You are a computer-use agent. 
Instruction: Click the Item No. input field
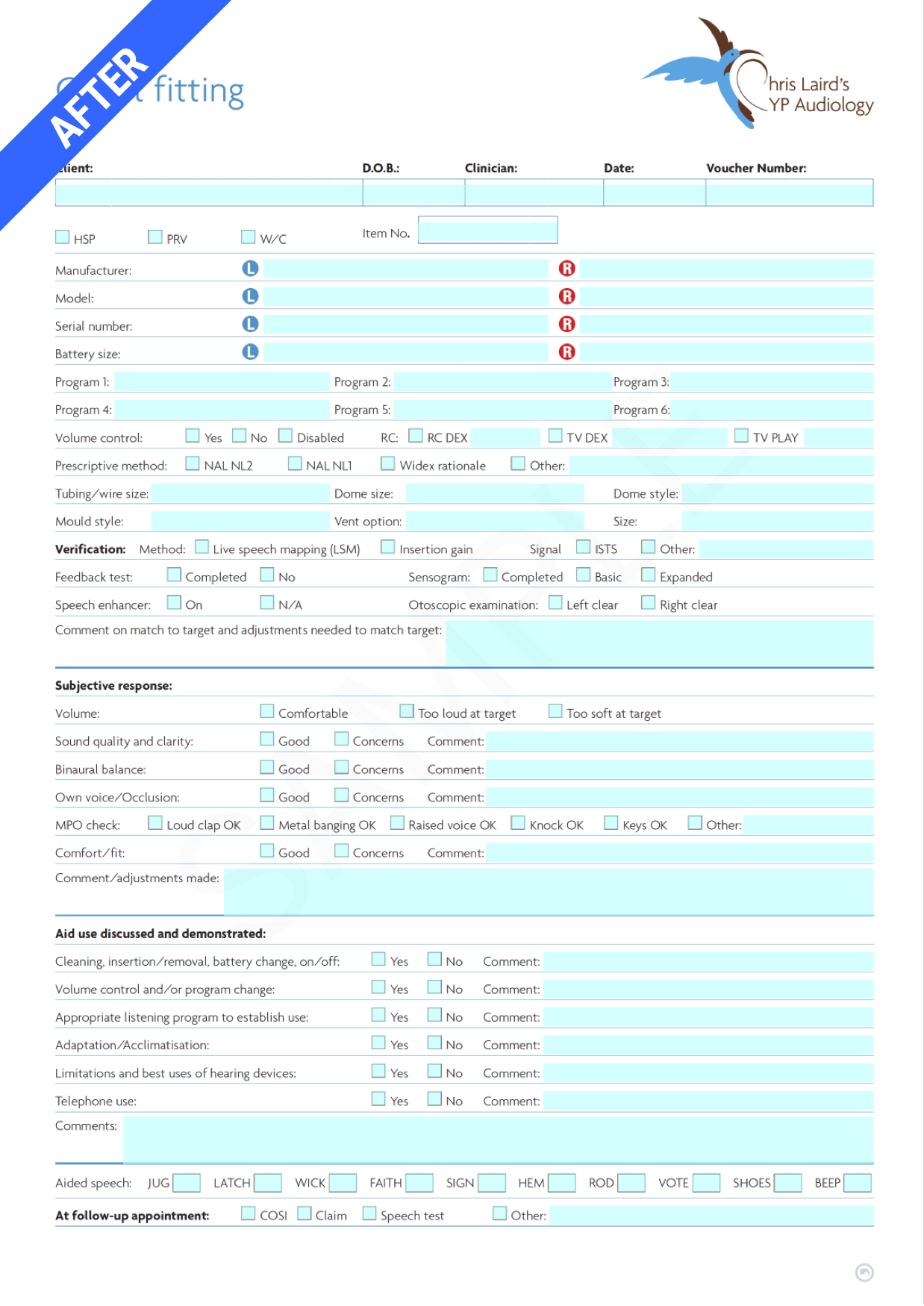point(487,231)
